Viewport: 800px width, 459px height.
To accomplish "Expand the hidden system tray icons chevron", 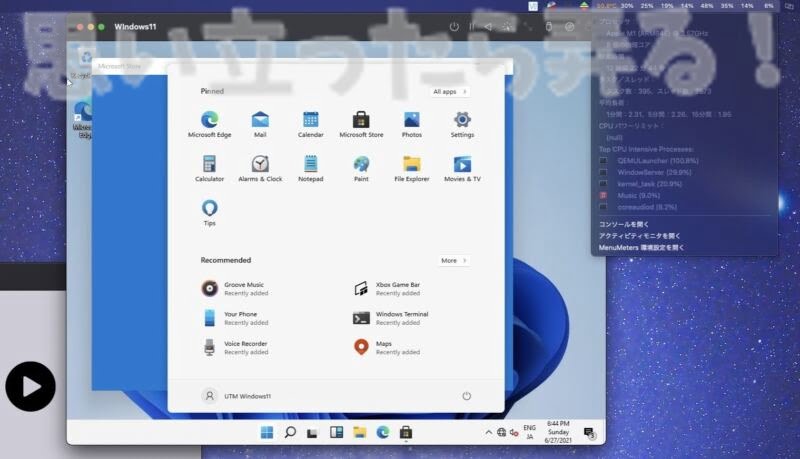I will point(488,432).
